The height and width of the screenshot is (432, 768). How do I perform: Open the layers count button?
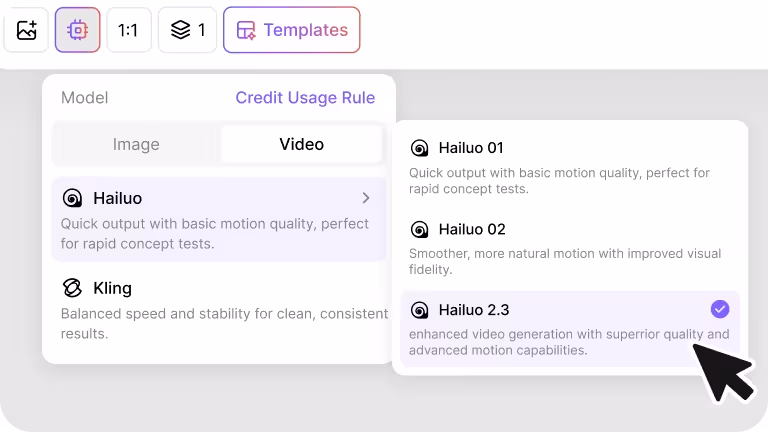coord(187,30)
